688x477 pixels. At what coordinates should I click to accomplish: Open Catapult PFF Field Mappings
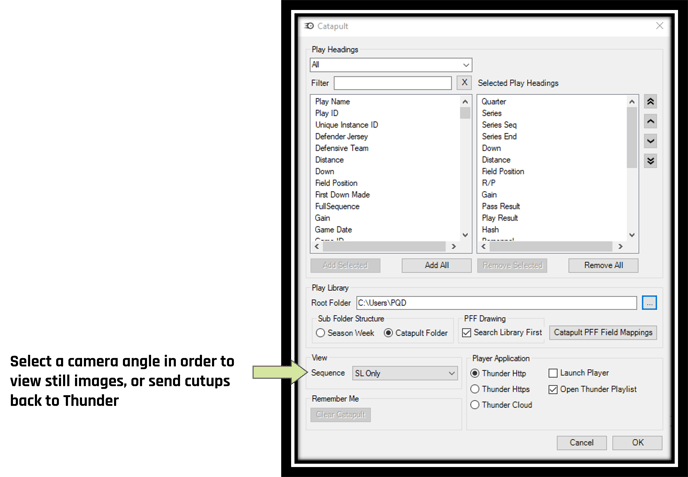click(x=603, y=333)
